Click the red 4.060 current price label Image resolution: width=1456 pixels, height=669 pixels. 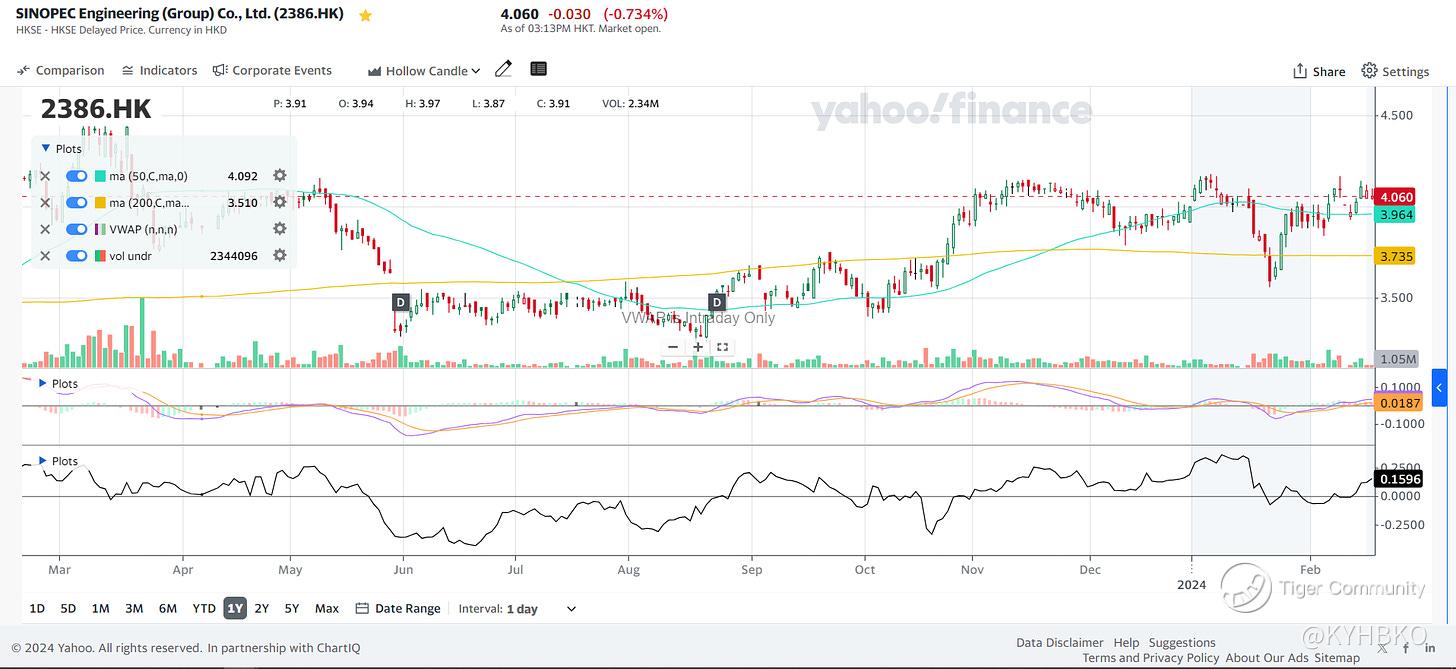coord(1396,197)
